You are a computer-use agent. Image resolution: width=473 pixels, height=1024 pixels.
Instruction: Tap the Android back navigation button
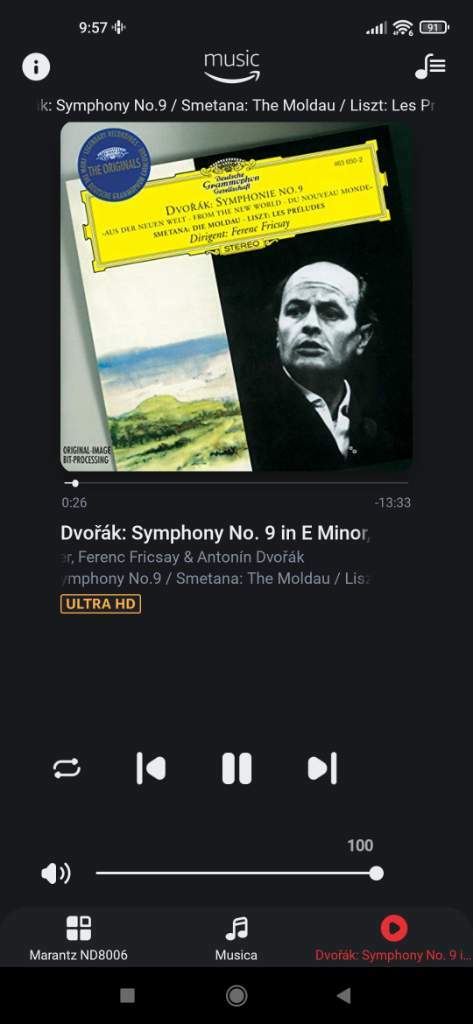(x=344, y=995)
